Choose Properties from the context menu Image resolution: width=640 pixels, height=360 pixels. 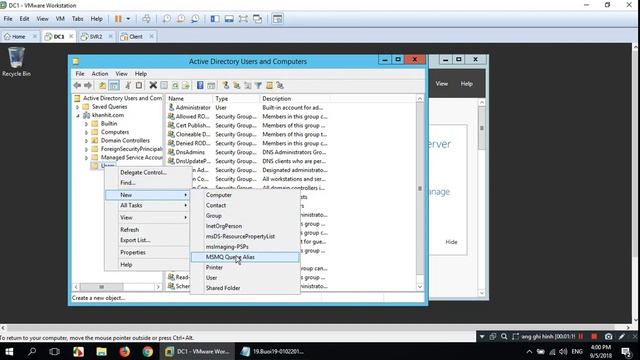point(148,252)
